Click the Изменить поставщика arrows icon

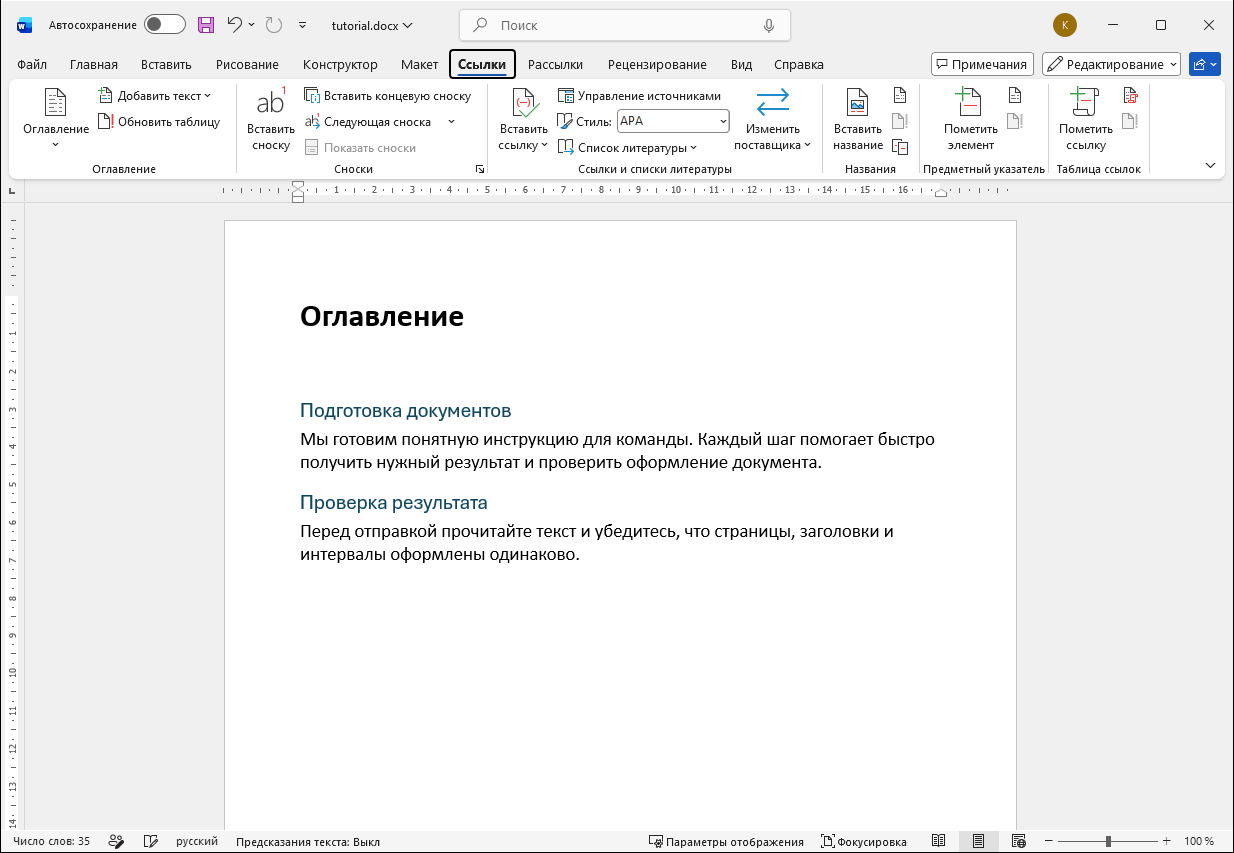pos(773,102)
